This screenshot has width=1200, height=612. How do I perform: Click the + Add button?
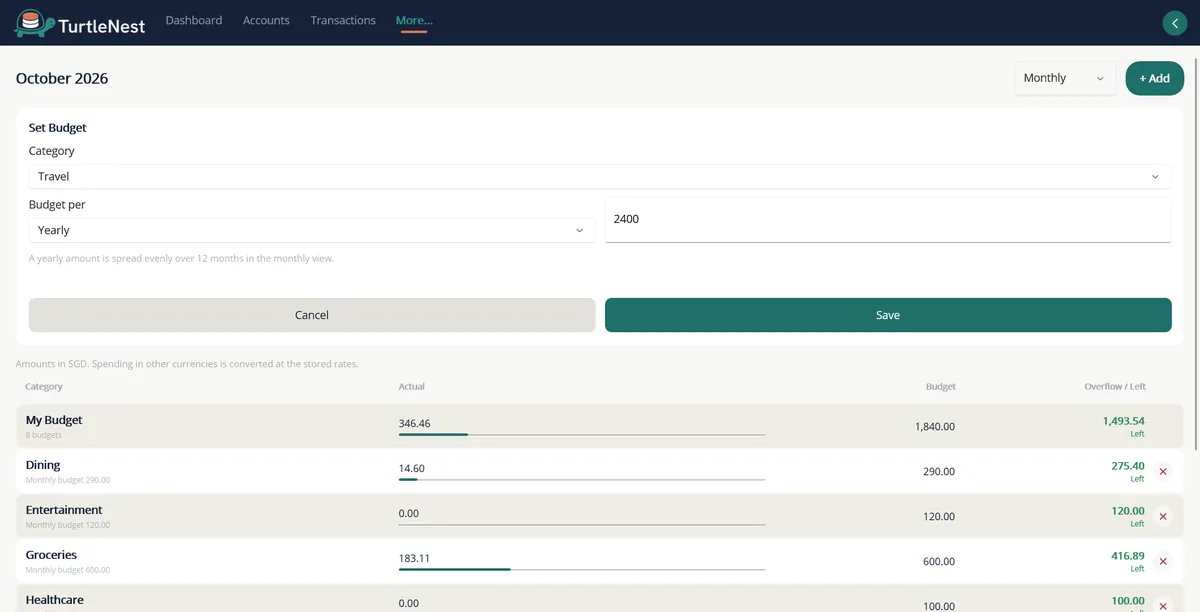[1154, 78]
